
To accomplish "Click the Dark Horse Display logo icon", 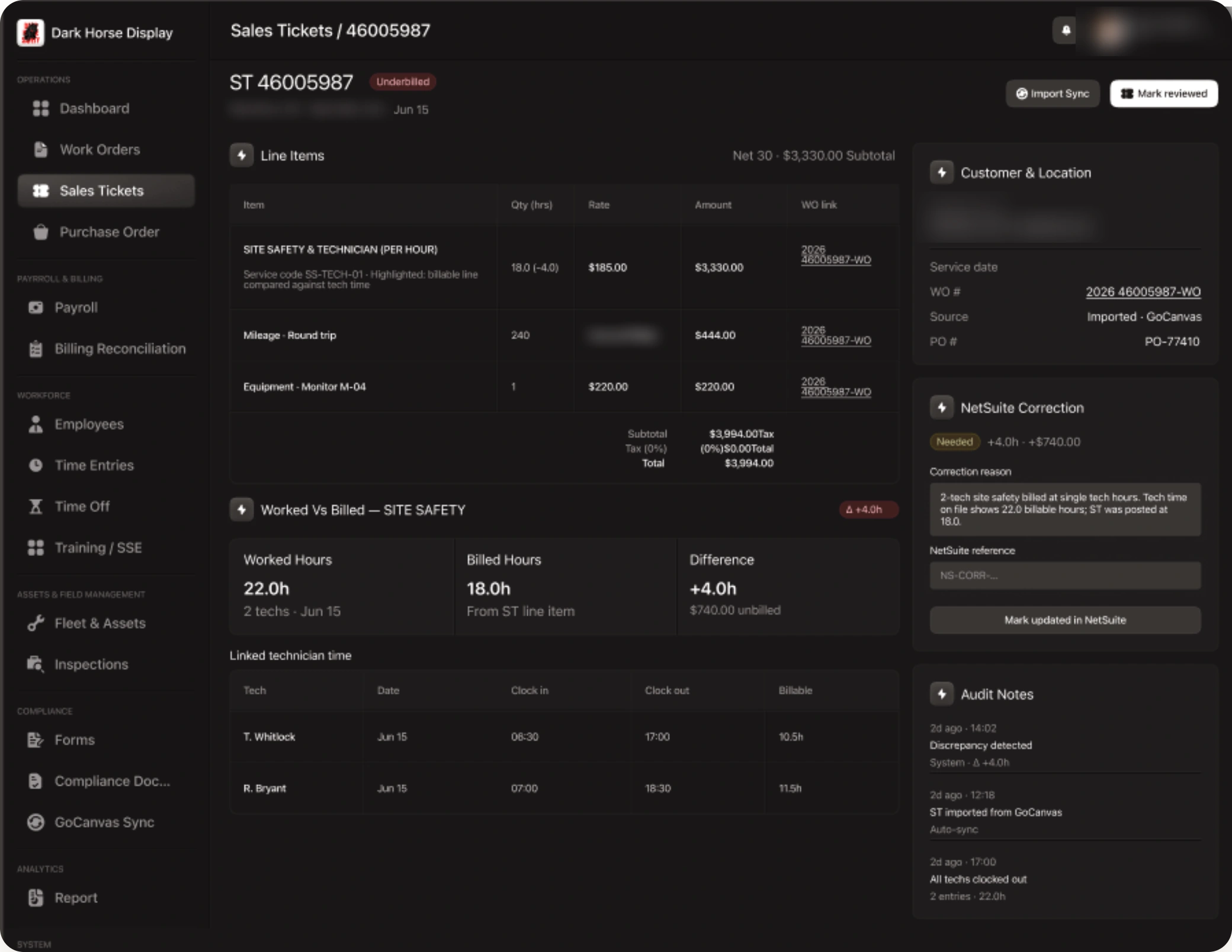I will (x=30, y=32).
